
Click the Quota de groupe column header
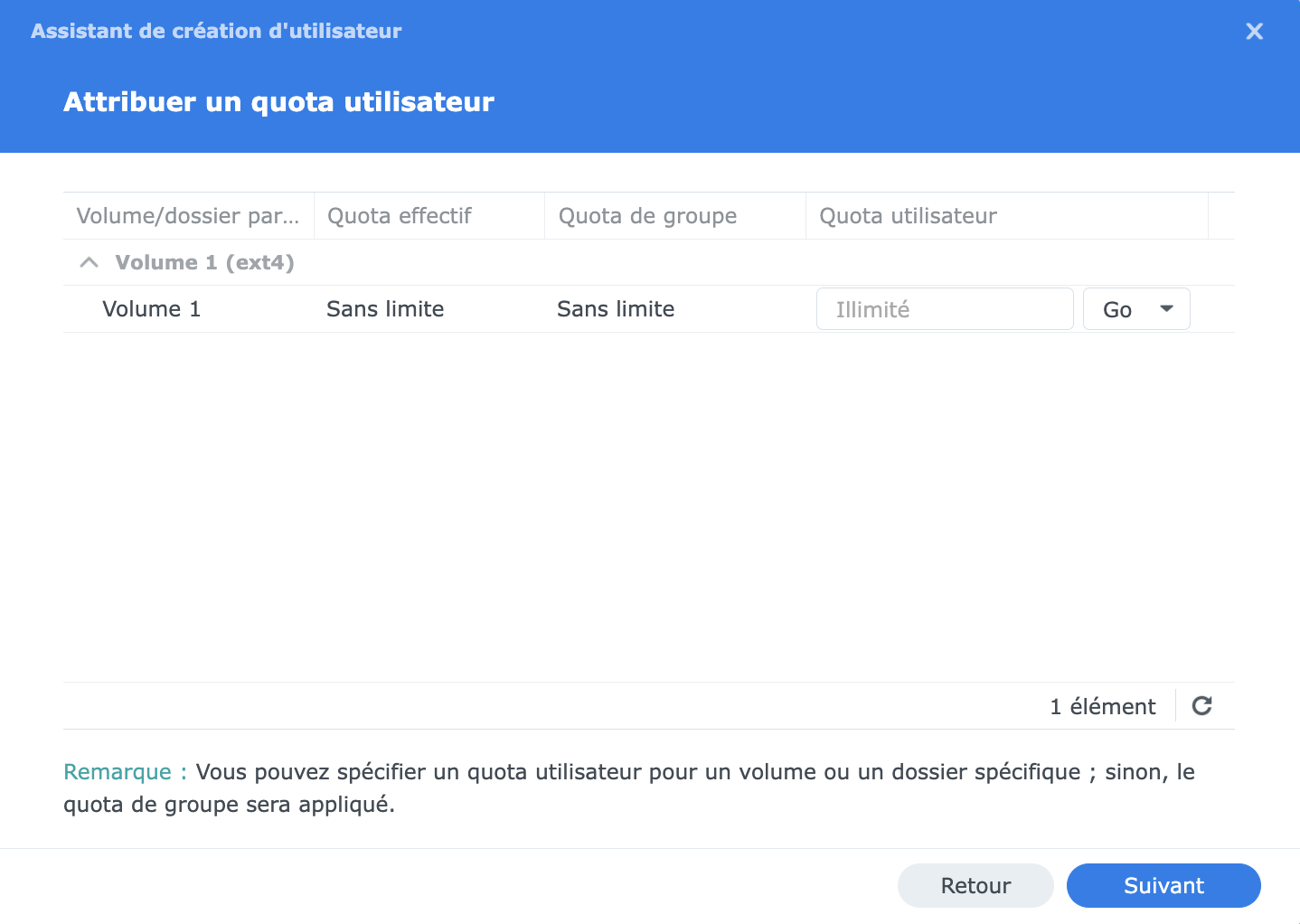click(675, 216)
